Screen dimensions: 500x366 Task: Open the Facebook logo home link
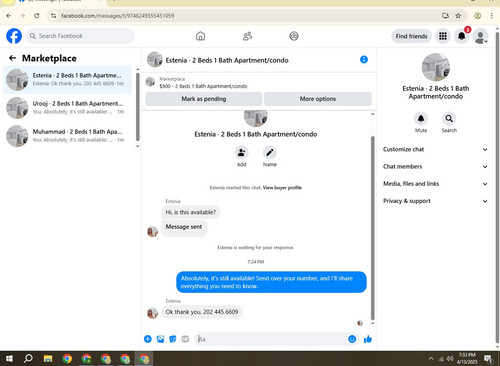click(14, 36)
